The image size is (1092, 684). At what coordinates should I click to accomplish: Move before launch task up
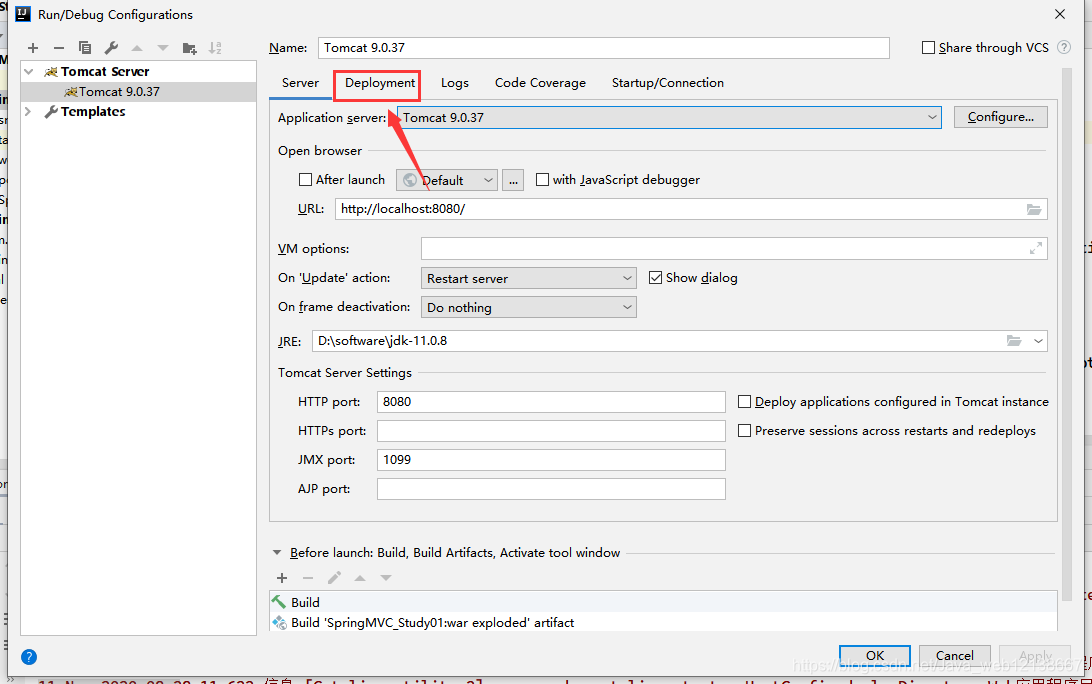(x=360, y=578)
